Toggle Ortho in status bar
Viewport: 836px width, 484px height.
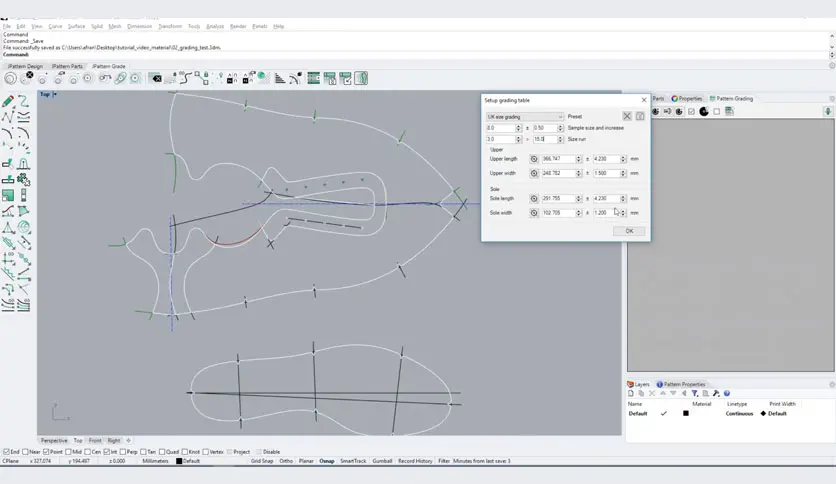286,461
